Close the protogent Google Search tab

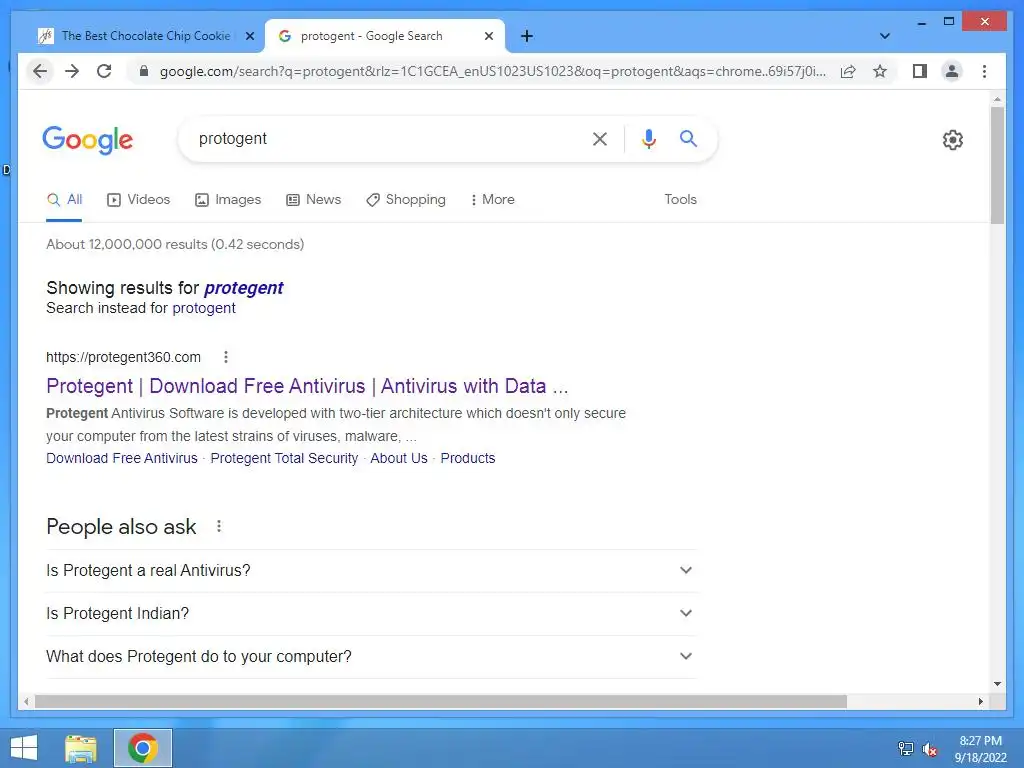488,37
